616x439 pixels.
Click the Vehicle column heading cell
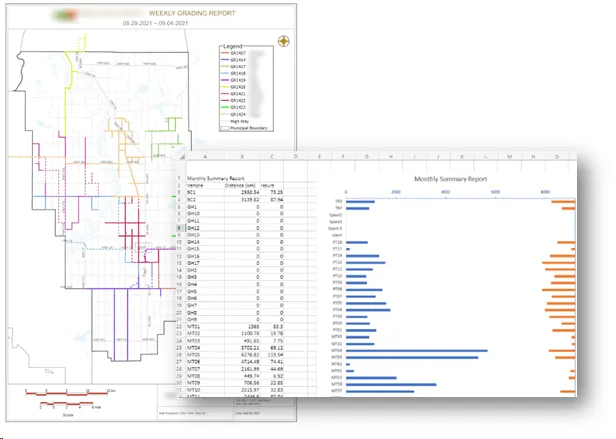(205, 185)
